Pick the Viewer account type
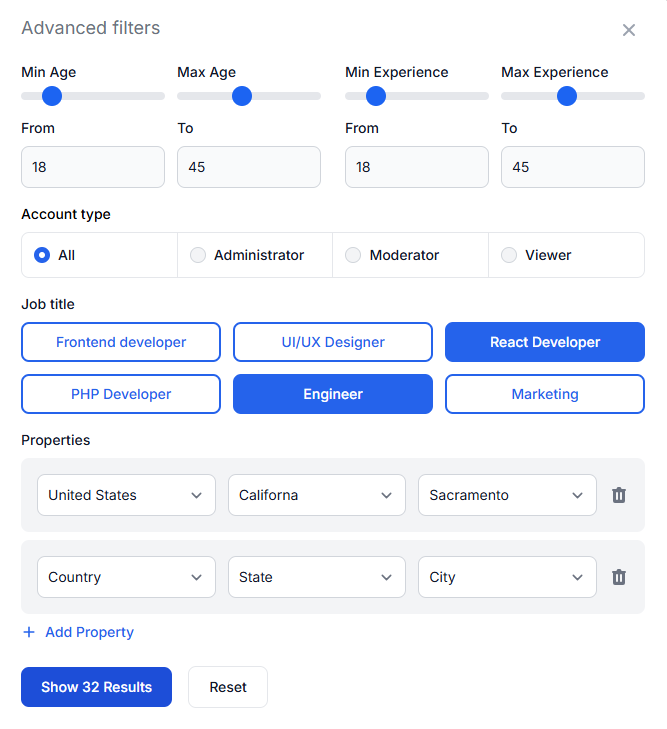This screenshot has height=729, width=667. [x=509, y=255]
